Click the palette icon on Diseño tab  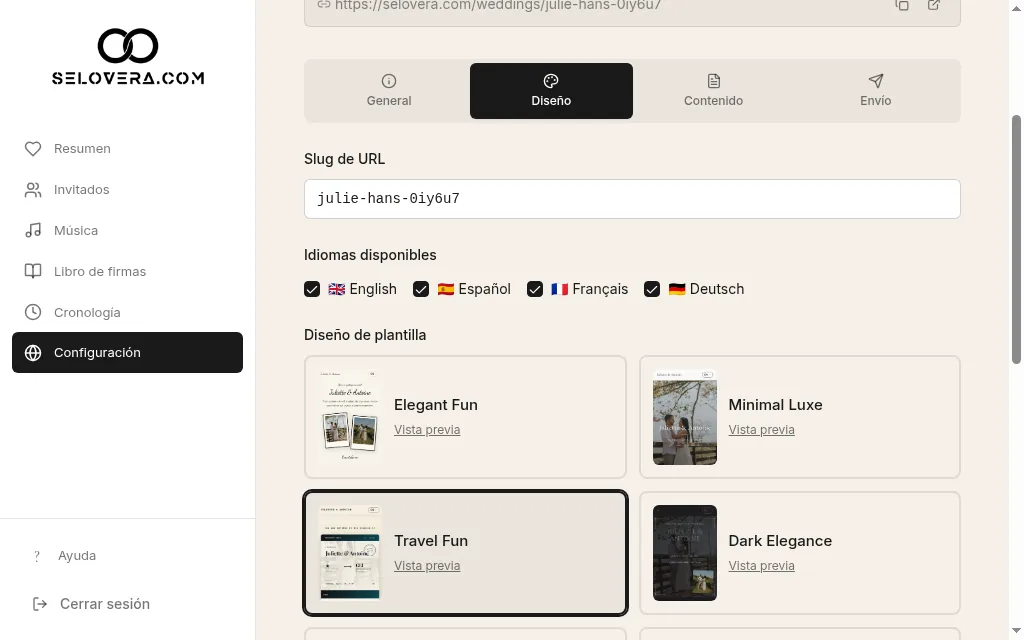click(x=551, y=81)
